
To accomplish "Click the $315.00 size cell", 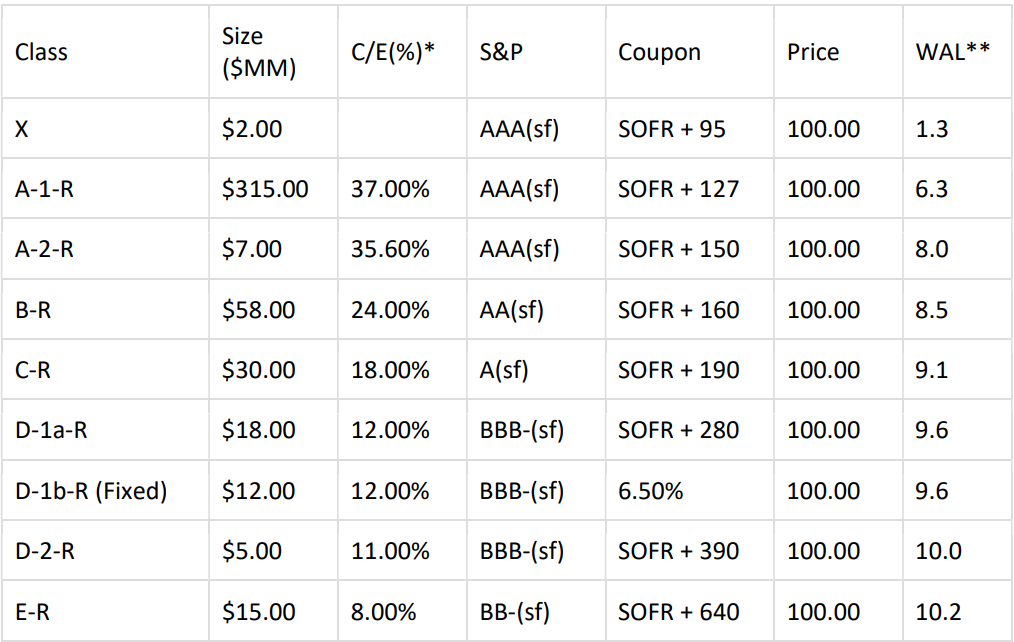I will [265, 189].
